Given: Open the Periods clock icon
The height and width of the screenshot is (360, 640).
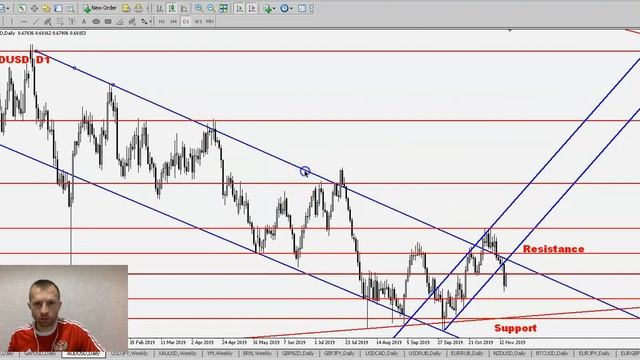Looking at the screenshot, I should coord(284,8).
